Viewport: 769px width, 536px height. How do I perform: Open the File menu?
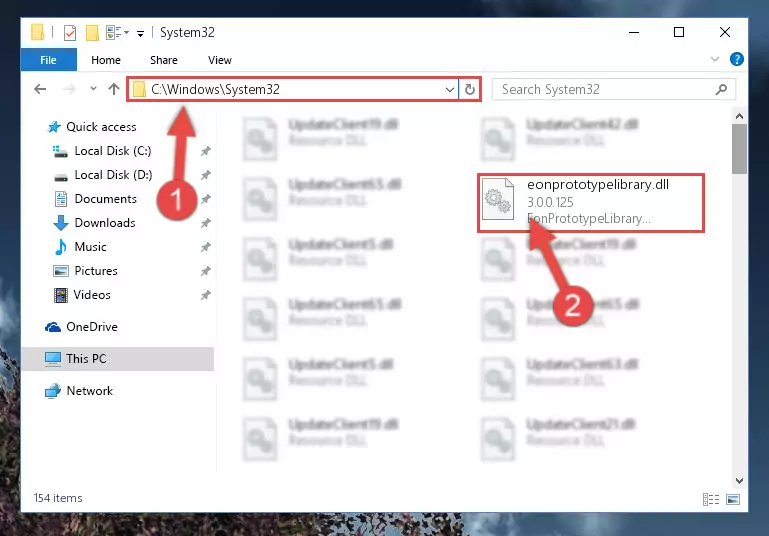48,60
